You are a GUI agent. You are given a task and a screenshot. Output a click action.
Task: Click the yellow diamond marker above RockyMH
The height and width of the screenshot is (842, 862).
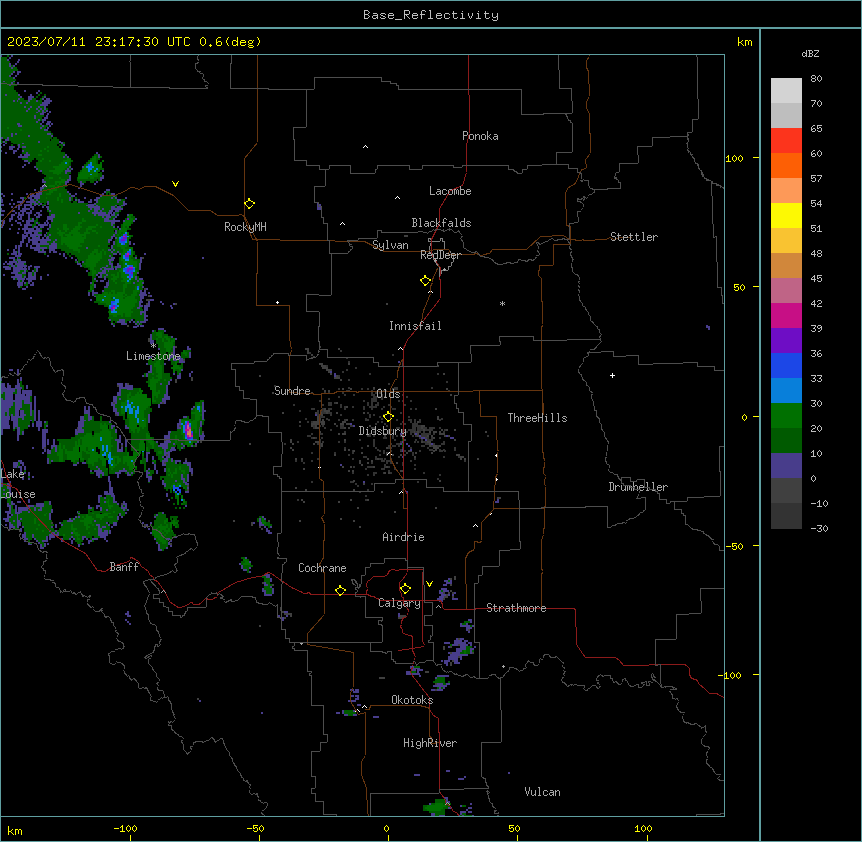tap(250, 204)
